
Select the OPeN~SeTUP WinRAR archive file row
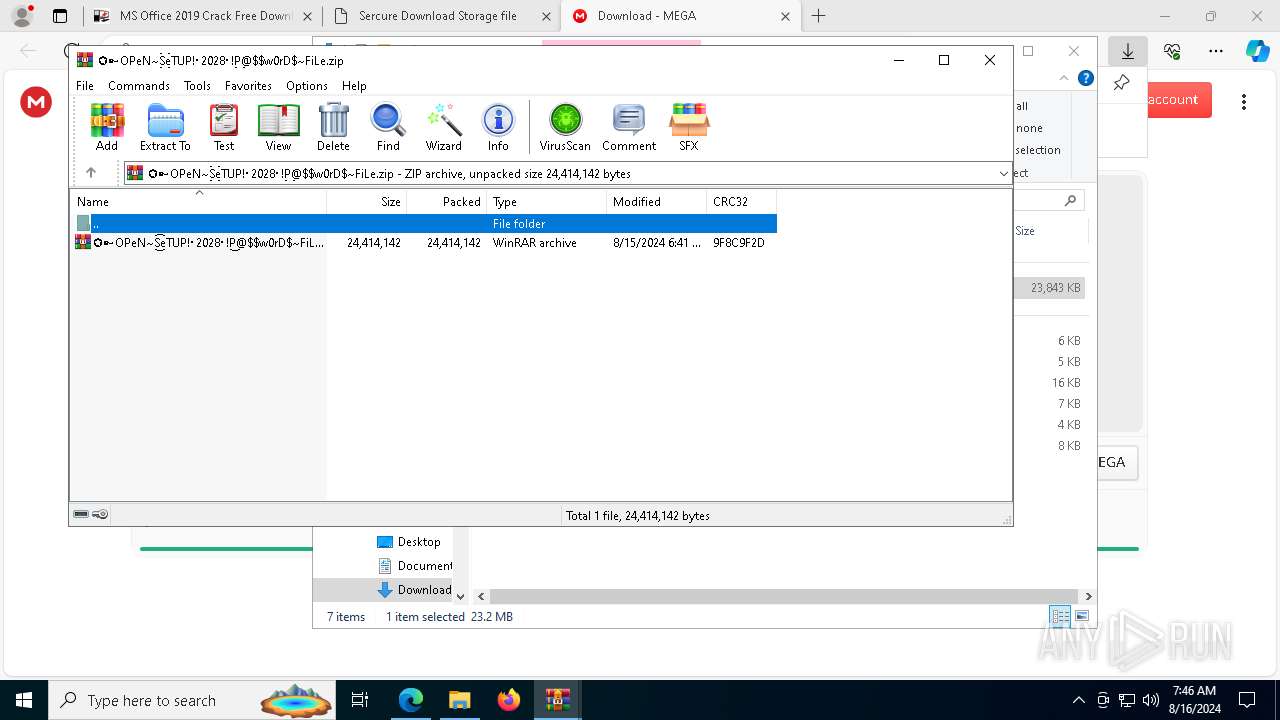(x=424, y=242)
